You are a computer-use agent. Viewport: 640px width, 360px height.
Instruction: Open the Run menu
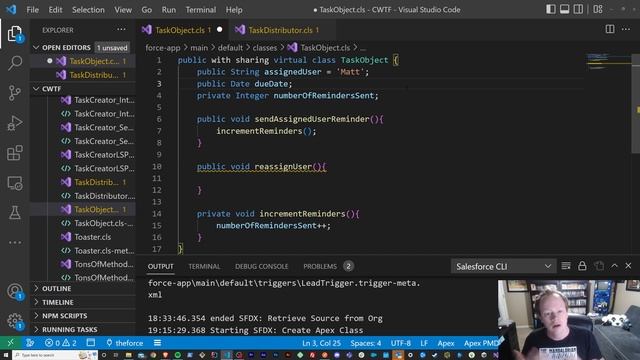pyautogui.click(x=169, y=10)
